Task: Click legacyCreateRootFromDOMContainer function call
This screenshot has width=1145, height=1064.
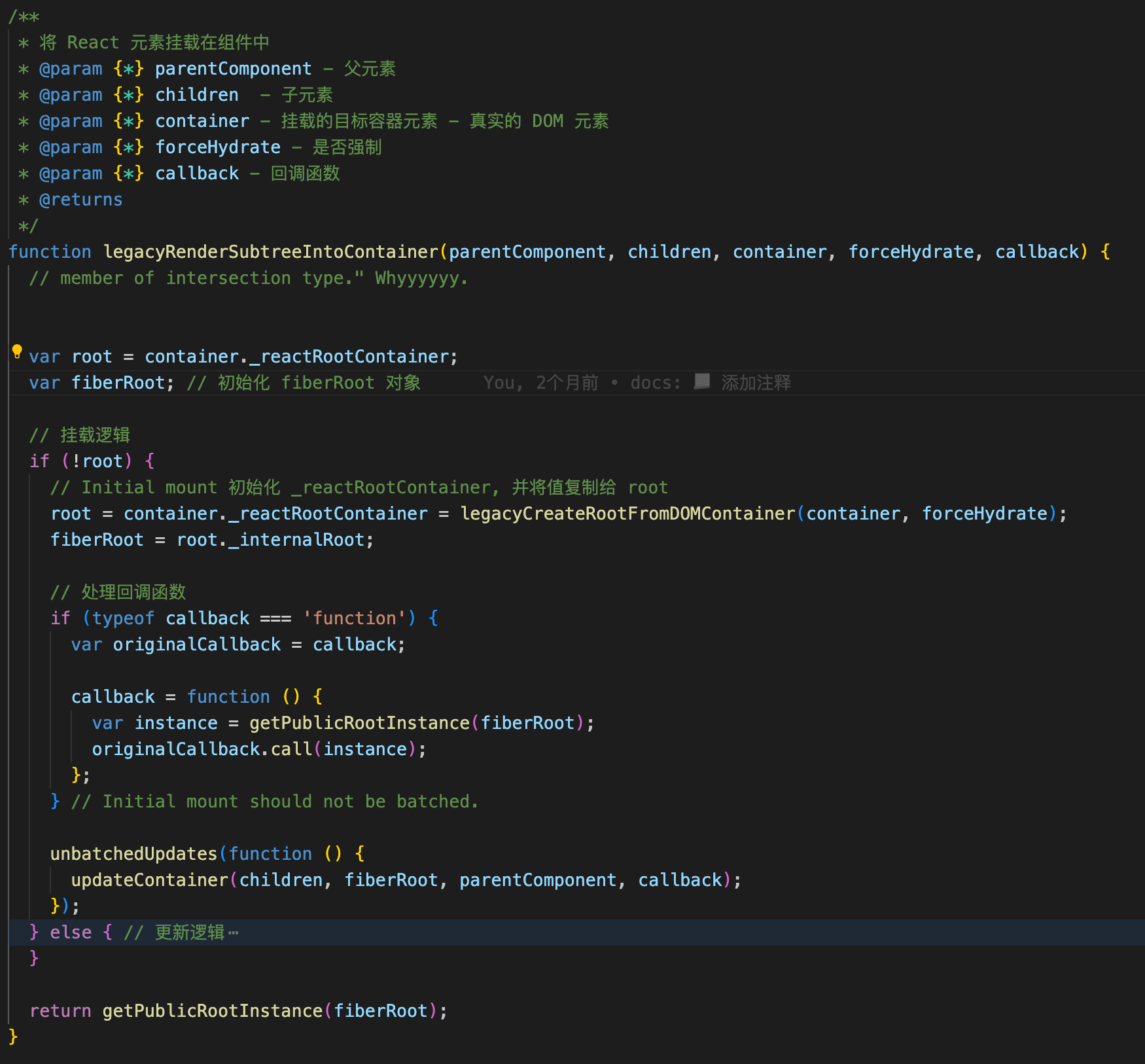Action: [x=628, y=514]
